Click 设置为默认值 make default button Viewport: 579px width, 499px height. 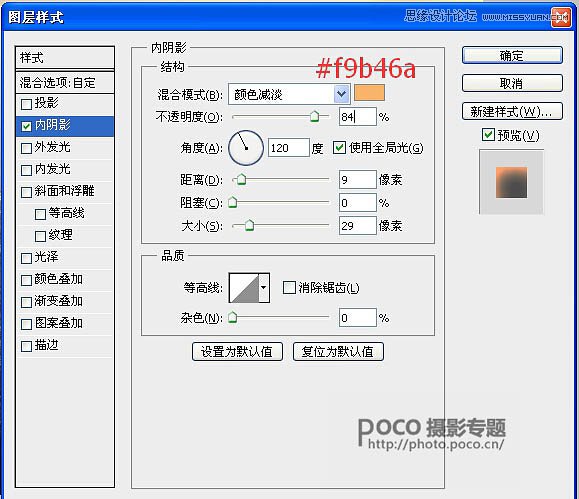tap(237, 351)
